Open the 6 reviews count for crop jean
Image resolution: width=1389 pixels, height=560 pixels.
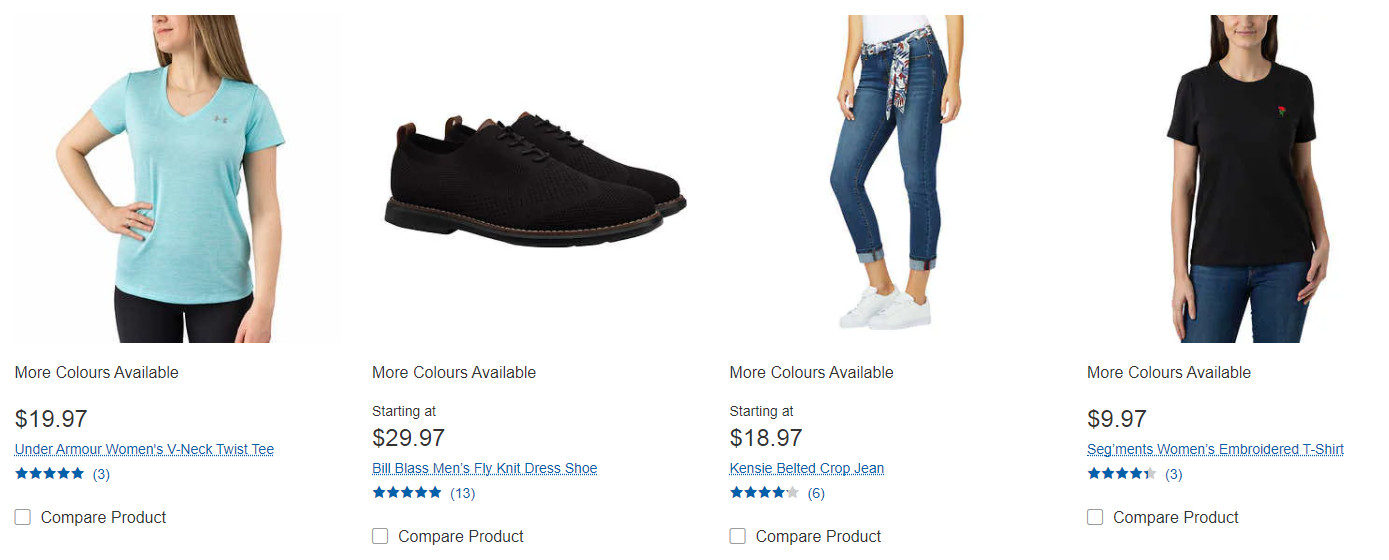click(816, 493)
